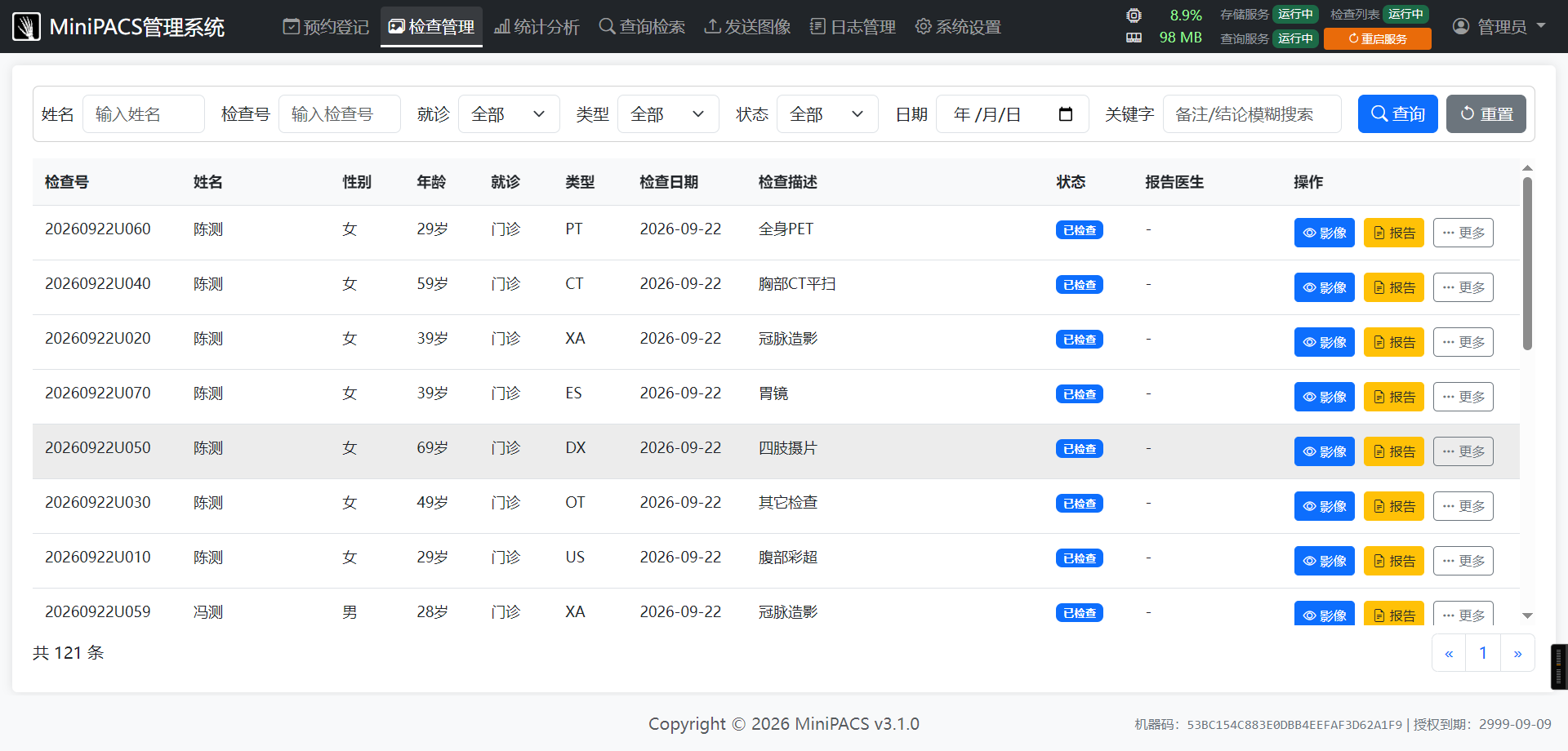Viewport: 1568px width, 751px height.
Task: Open 报告 for the 胸部CT平扫 exam
Action: (x=1394, y=287)
